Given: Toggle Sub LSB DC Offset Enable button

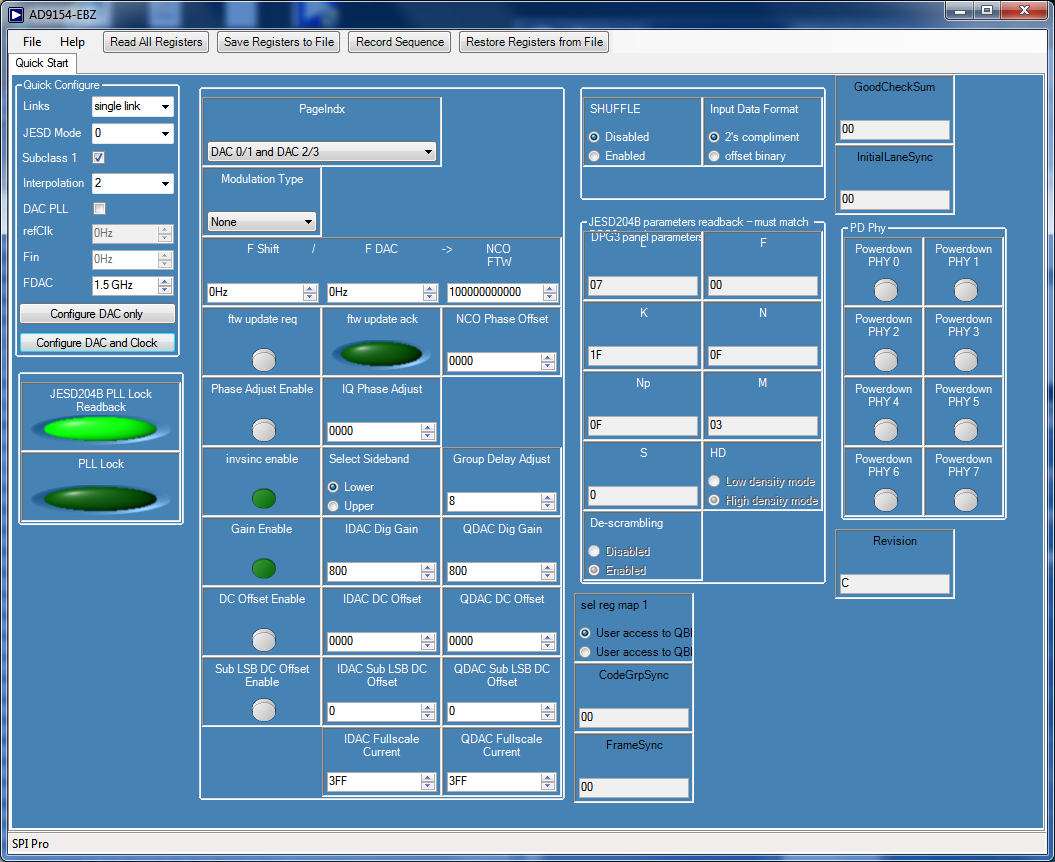Looking at the screenshot, I should click(263, 710).
